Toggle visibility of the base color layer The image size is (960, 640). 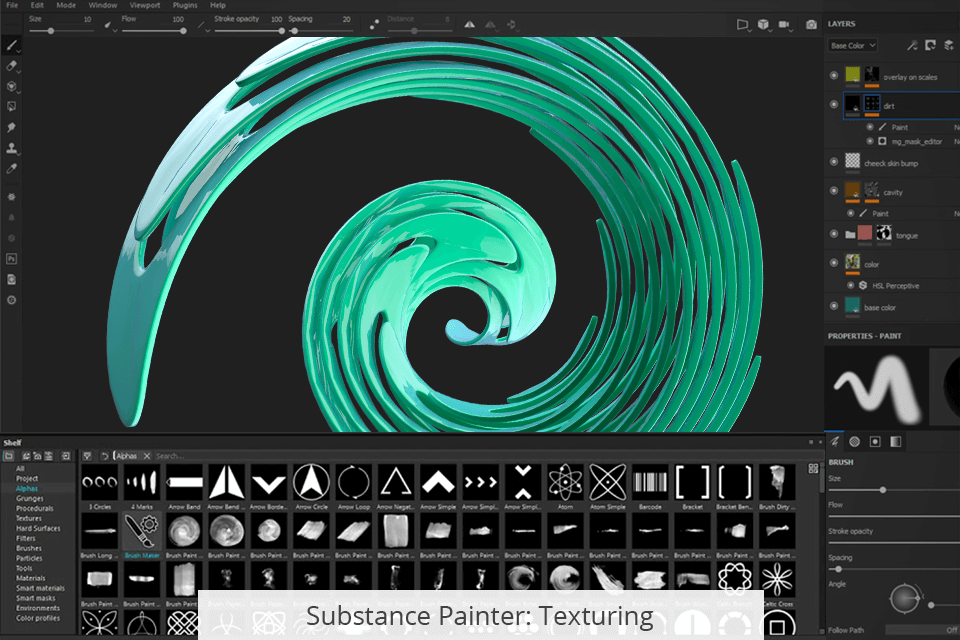click(833, 307)
